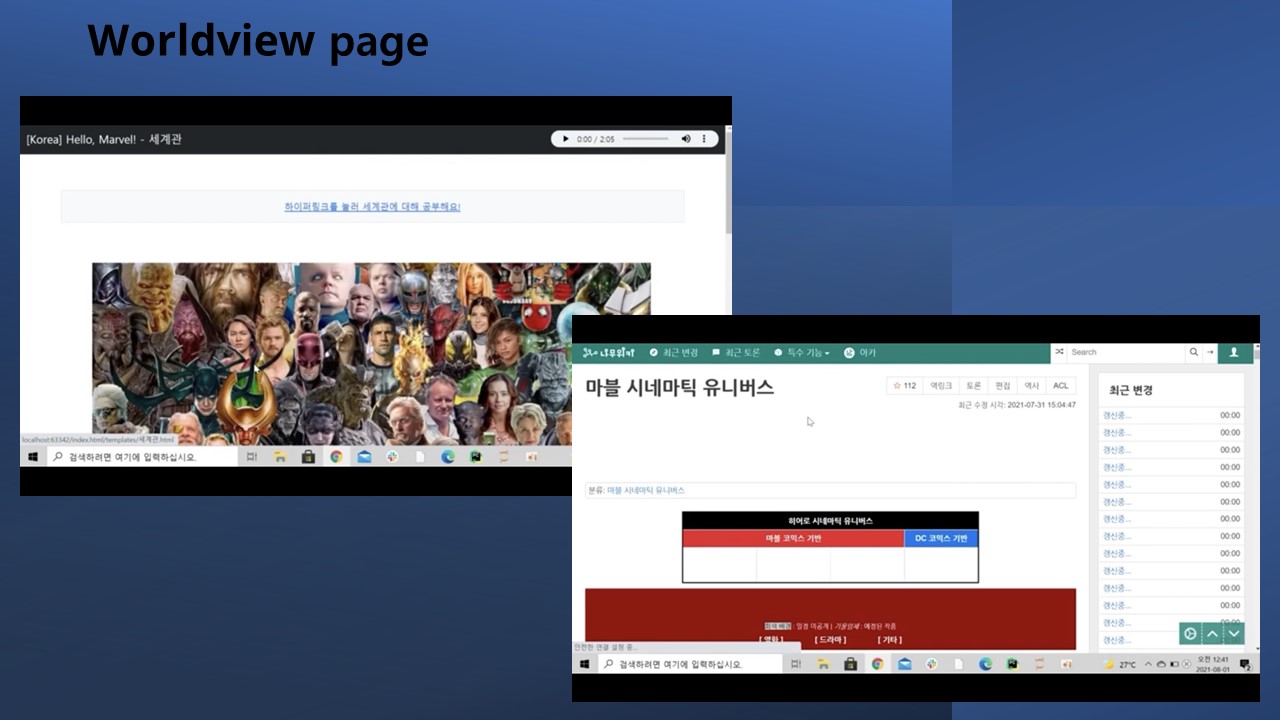Click the green scroll-up arrow button
1280x720 pixels.
pyautogui.click(x=1212, y=633)
